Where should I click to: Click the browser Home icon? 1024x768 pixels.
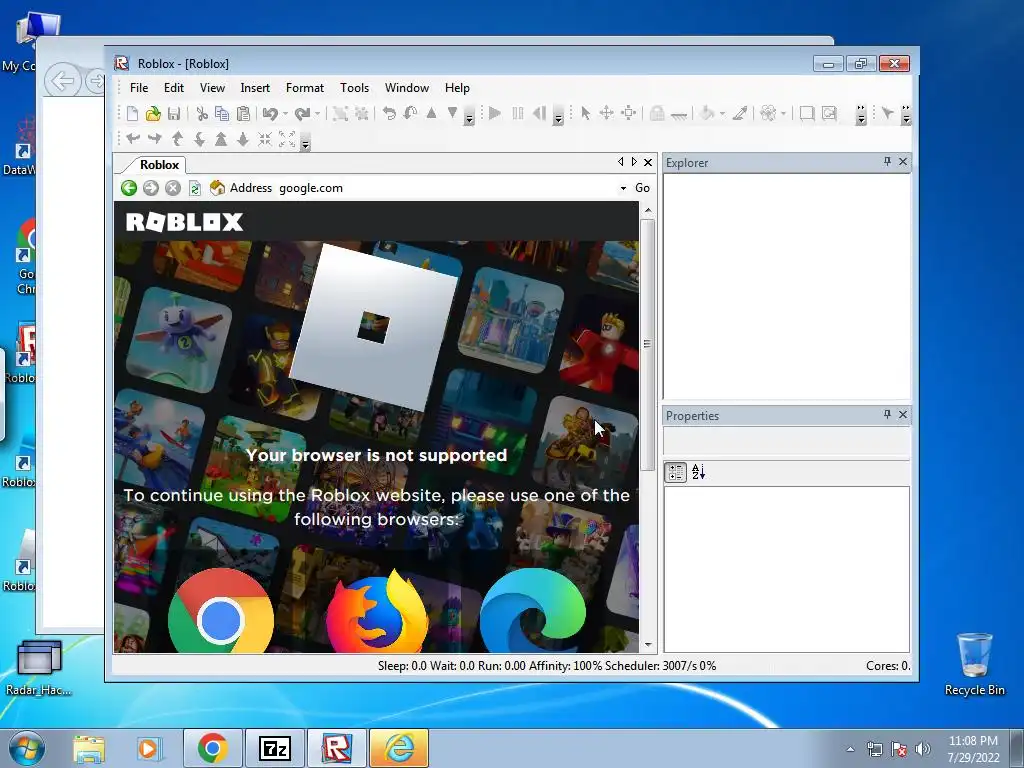217,188
